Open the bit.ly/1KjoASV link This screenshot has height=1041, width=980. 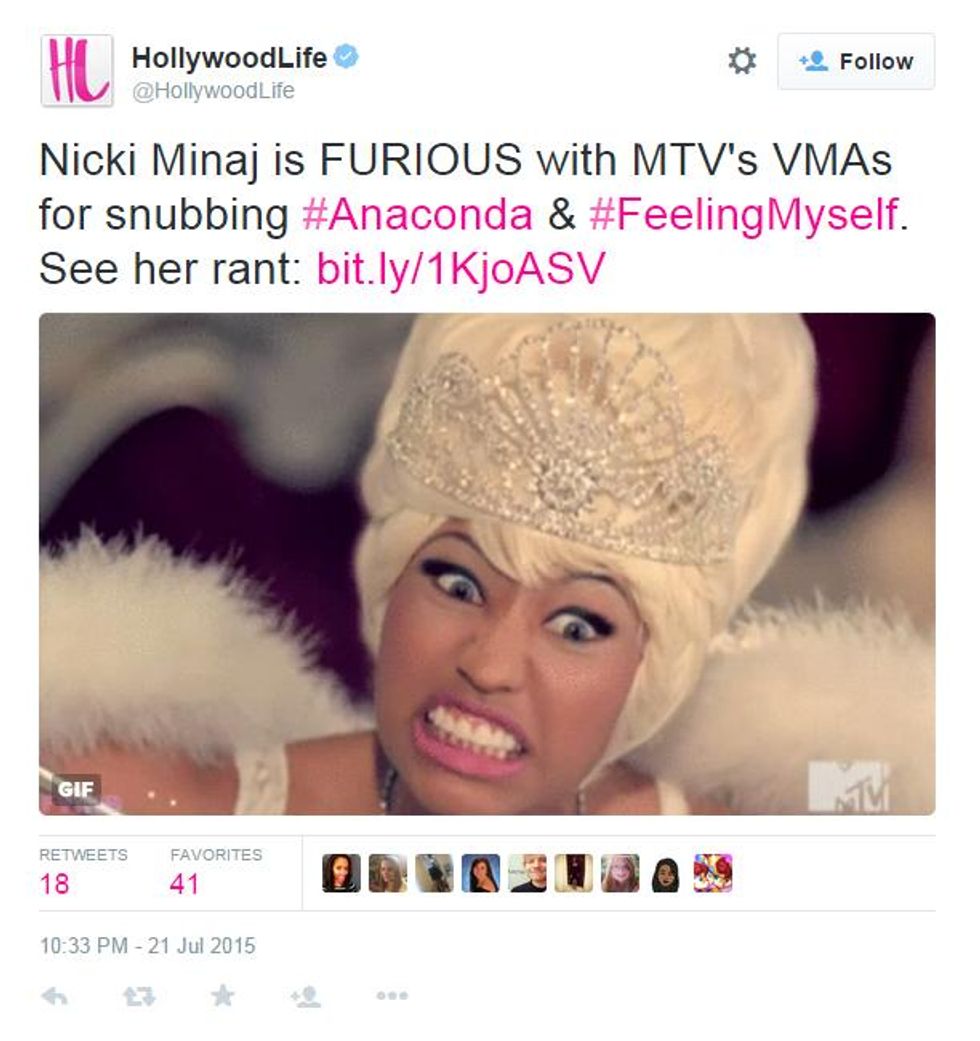pyautogui.click(x=461, y=270)
